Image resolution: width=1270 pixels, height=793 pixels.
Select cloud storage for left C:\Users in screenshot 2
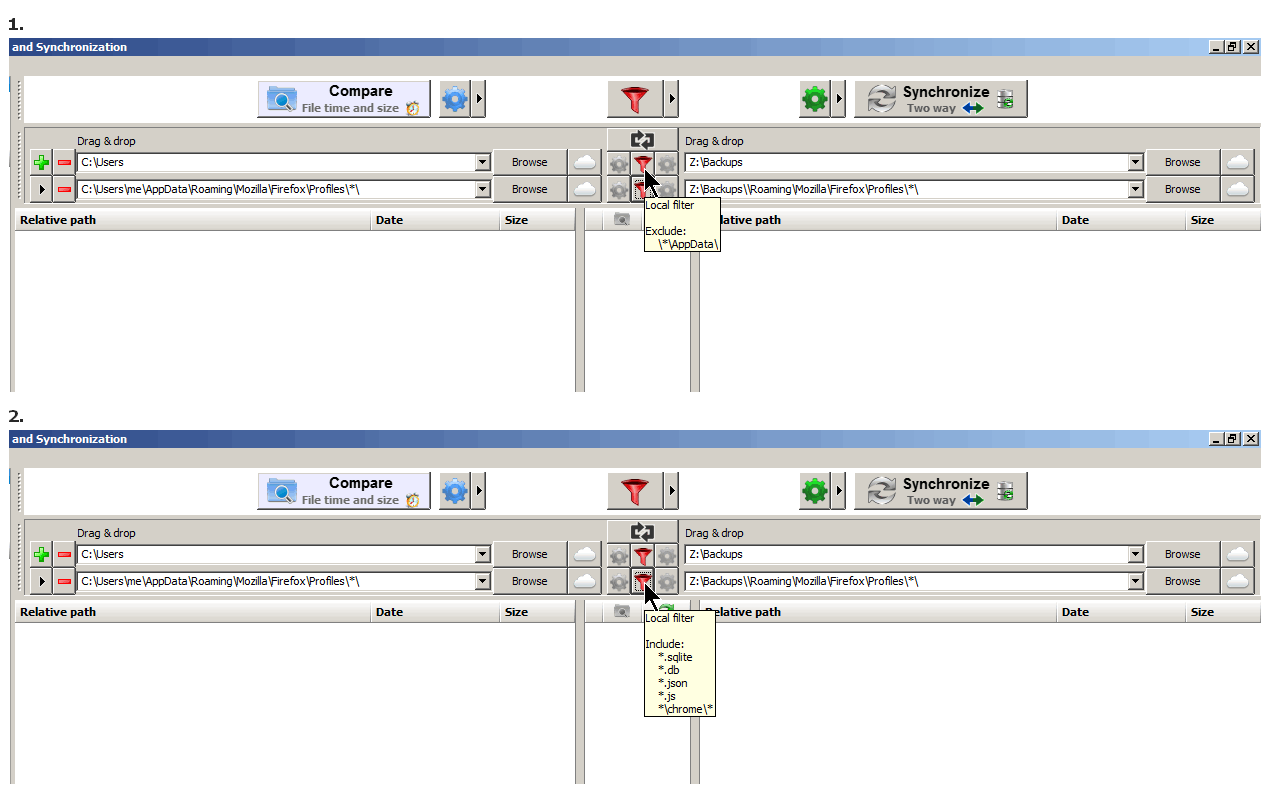(x=585, y=554)
